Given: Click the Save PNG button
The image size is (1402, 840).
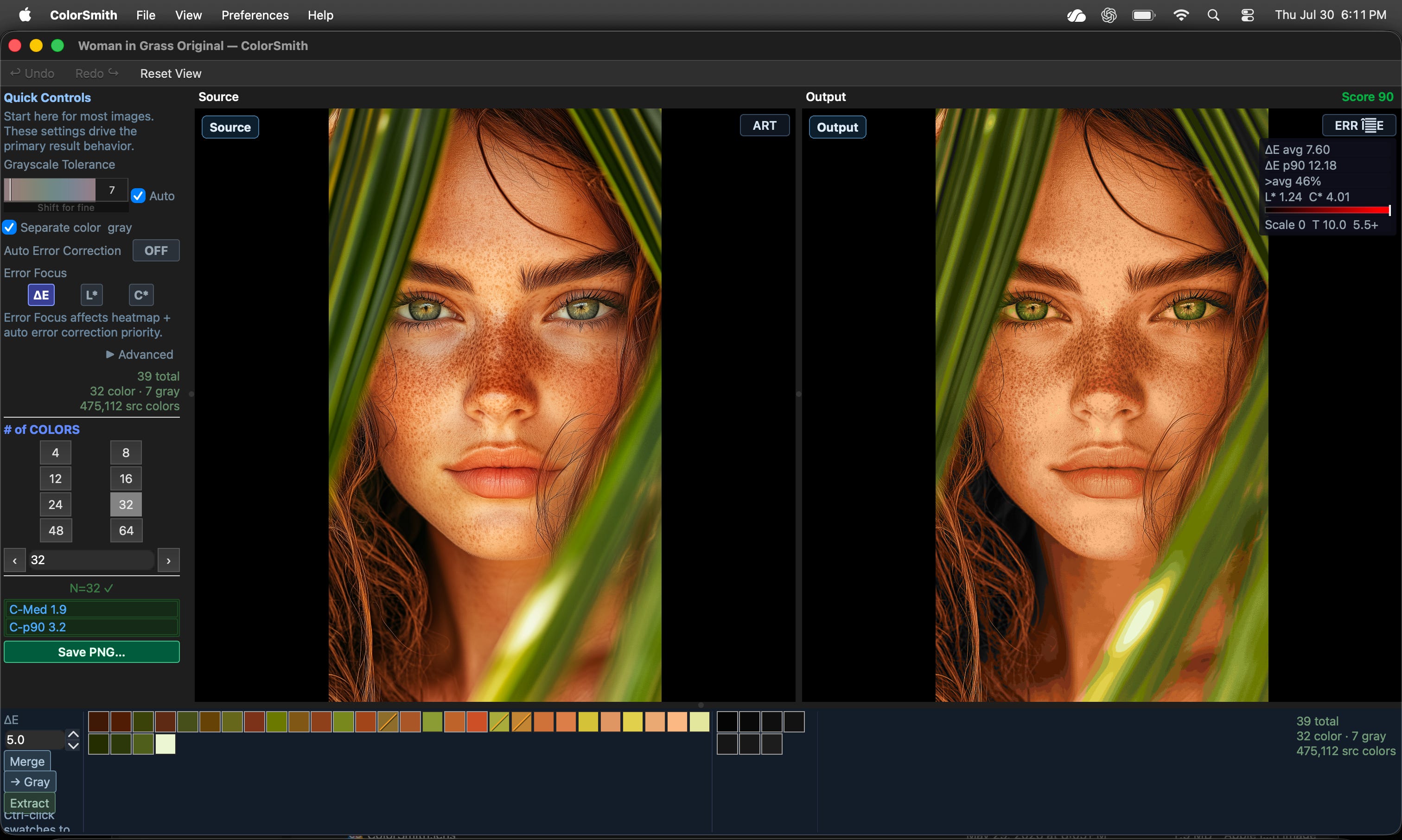Looking at the screenshot, I should tap(92, 652).
